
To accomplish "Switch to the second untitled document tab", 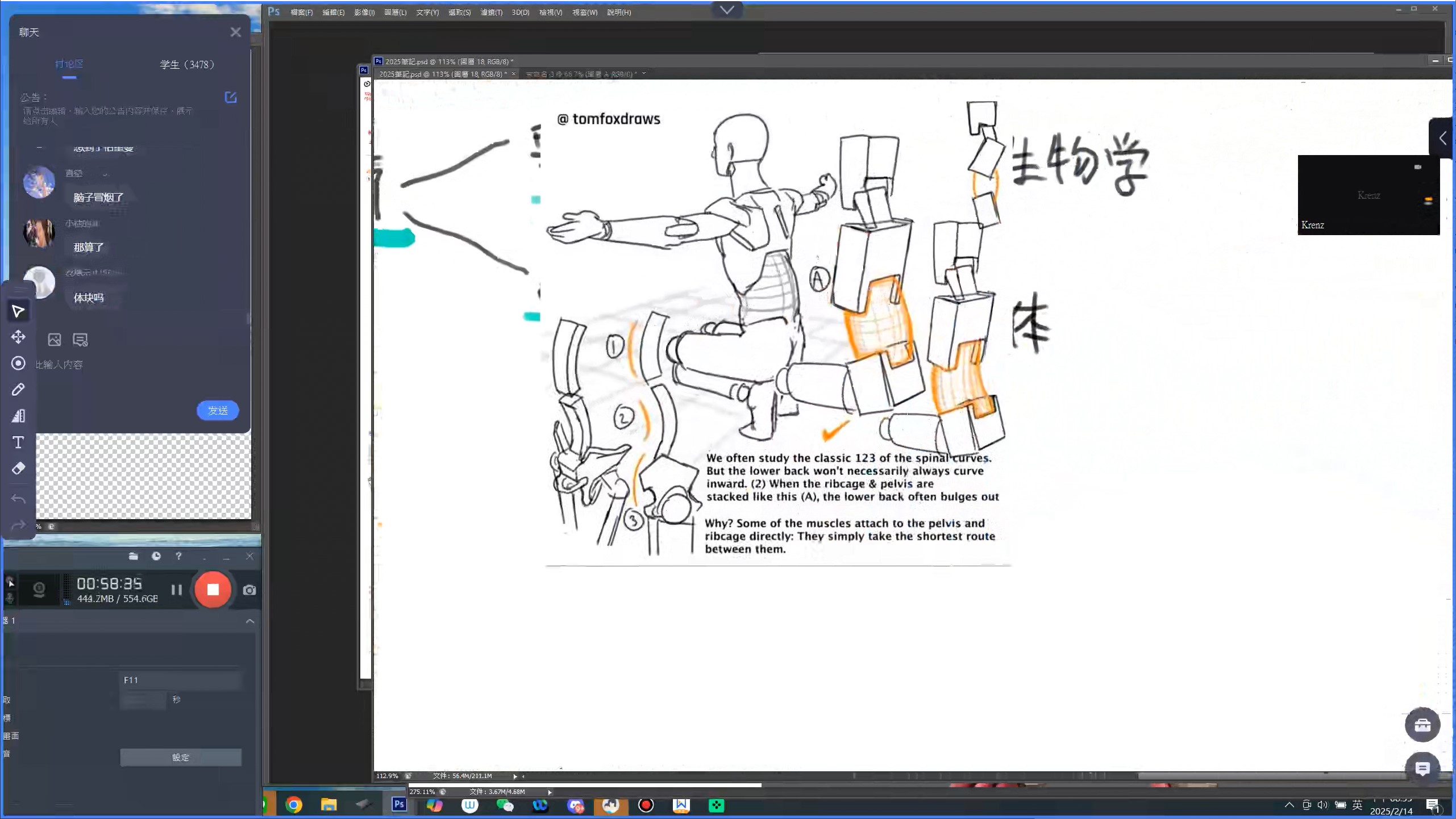I will click(581, 74).
